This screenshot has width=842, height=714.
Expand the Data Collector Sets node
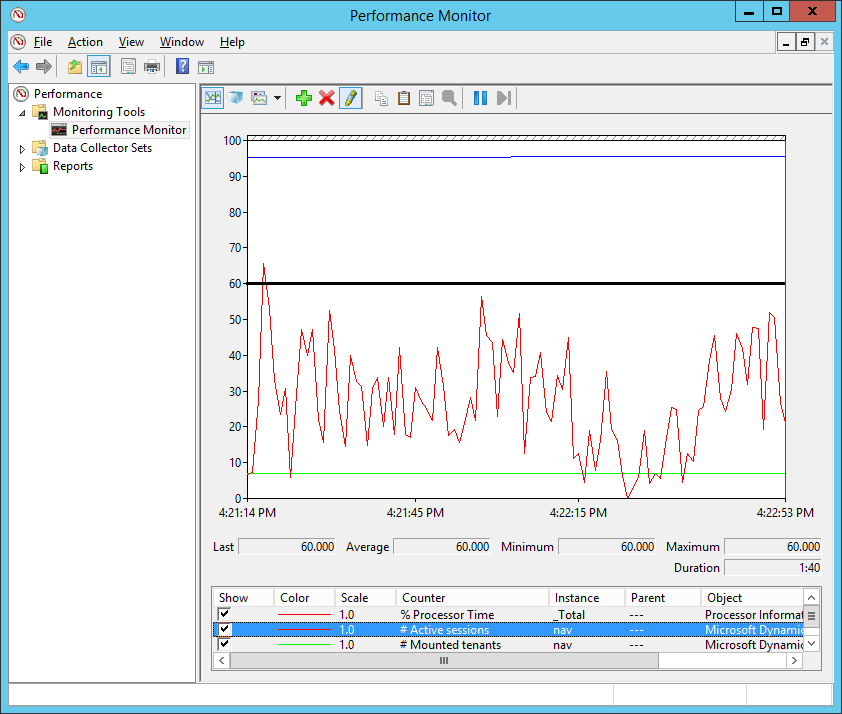tap(23, 149)
